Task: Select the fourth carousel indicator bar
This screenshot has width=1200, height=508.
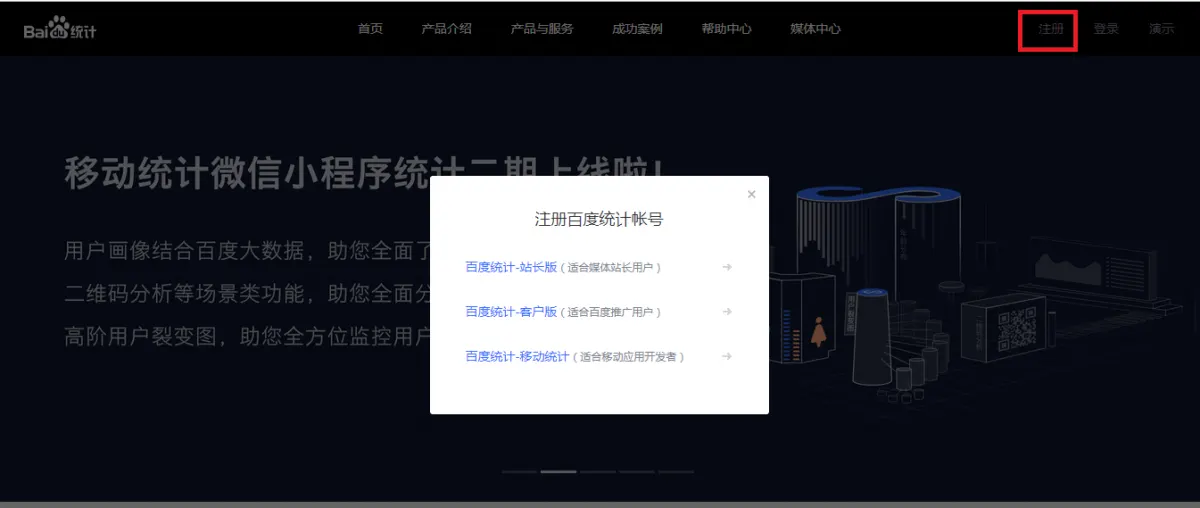Action: (637, 471)
